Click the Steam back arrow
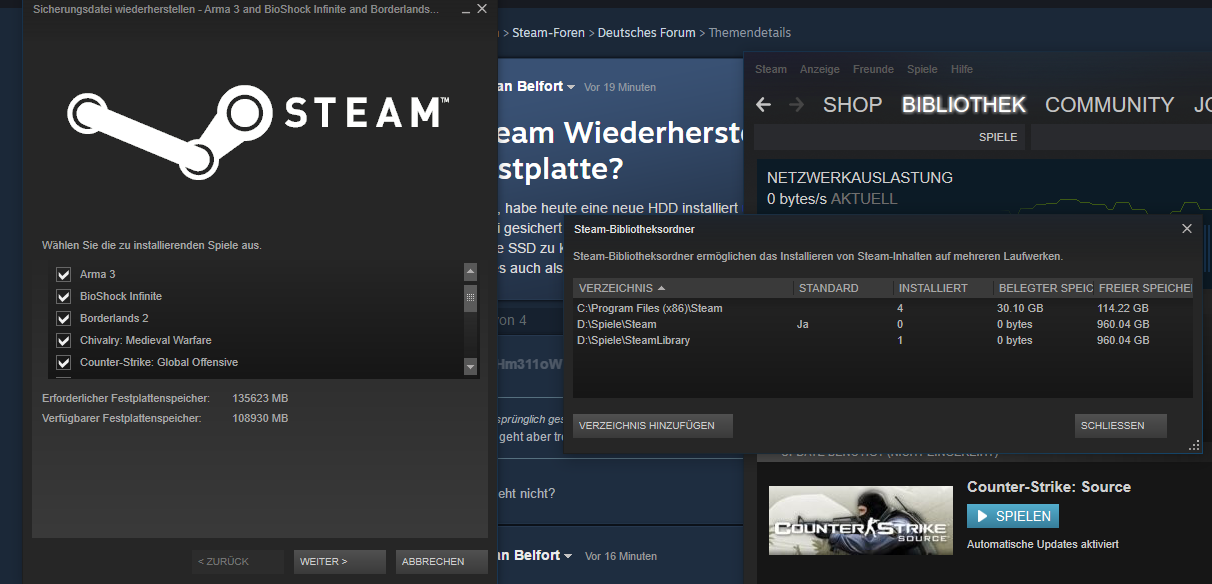This screenshot has width=1212, height=584. click(764, 105)
